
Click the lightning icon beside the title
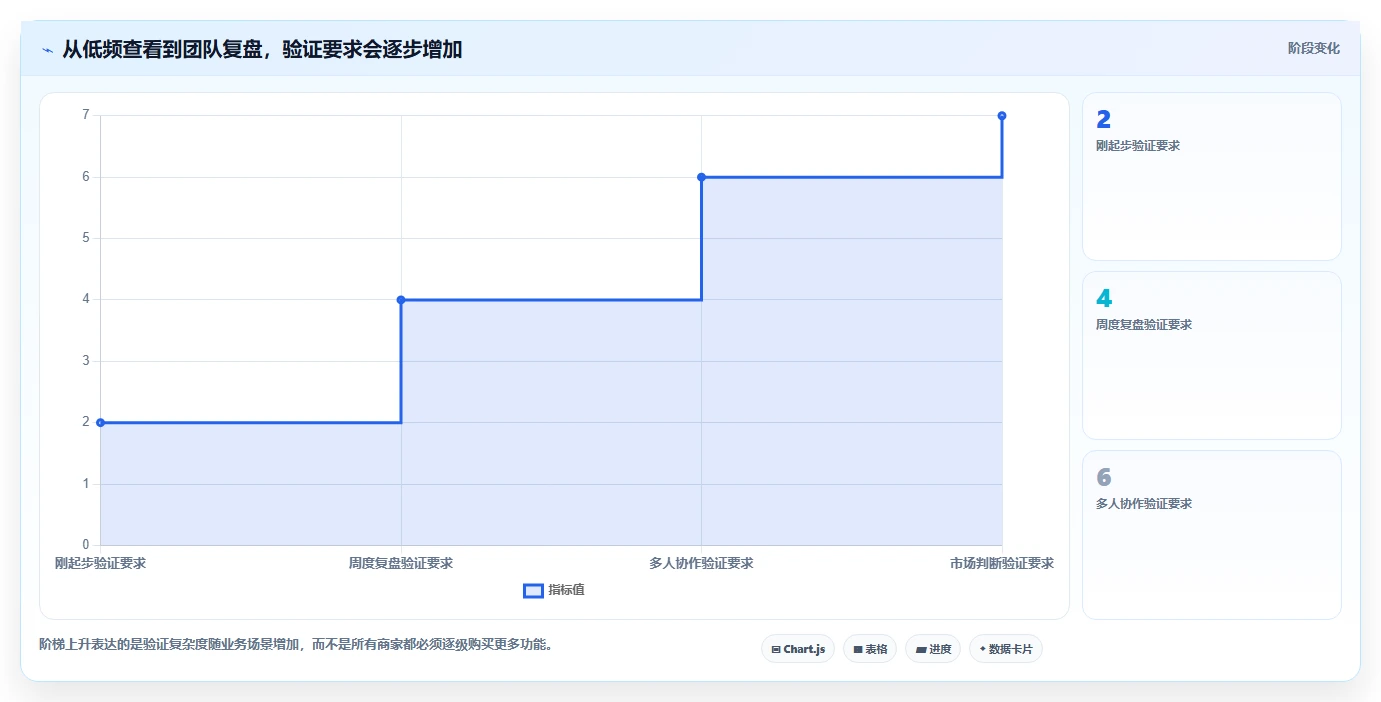[x=48, y=49]
